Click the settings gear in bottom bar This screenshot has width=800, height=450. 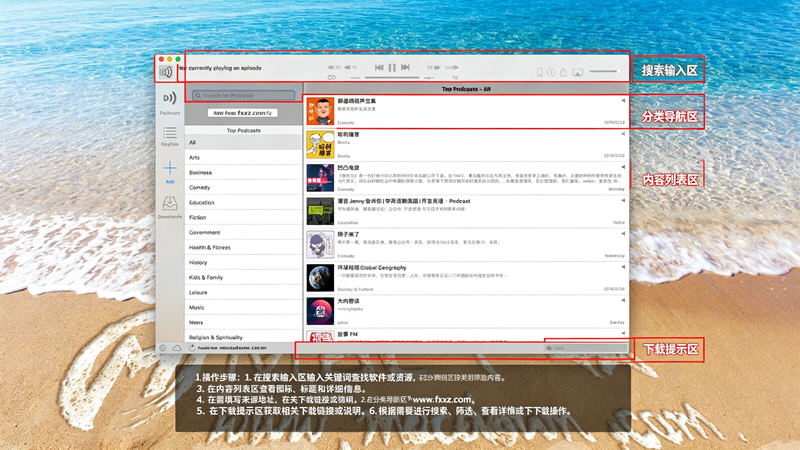coord(163,348)
